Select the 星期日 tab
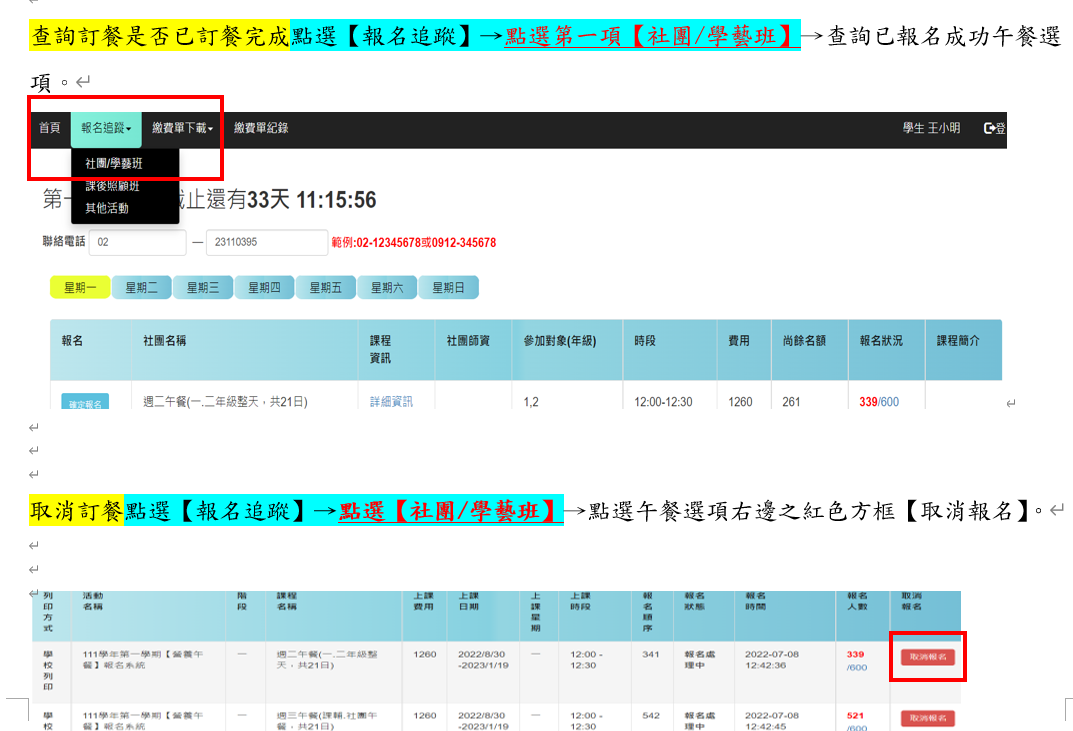The image size is (1073, 731). pyautogui.click(x=448, y=288)
